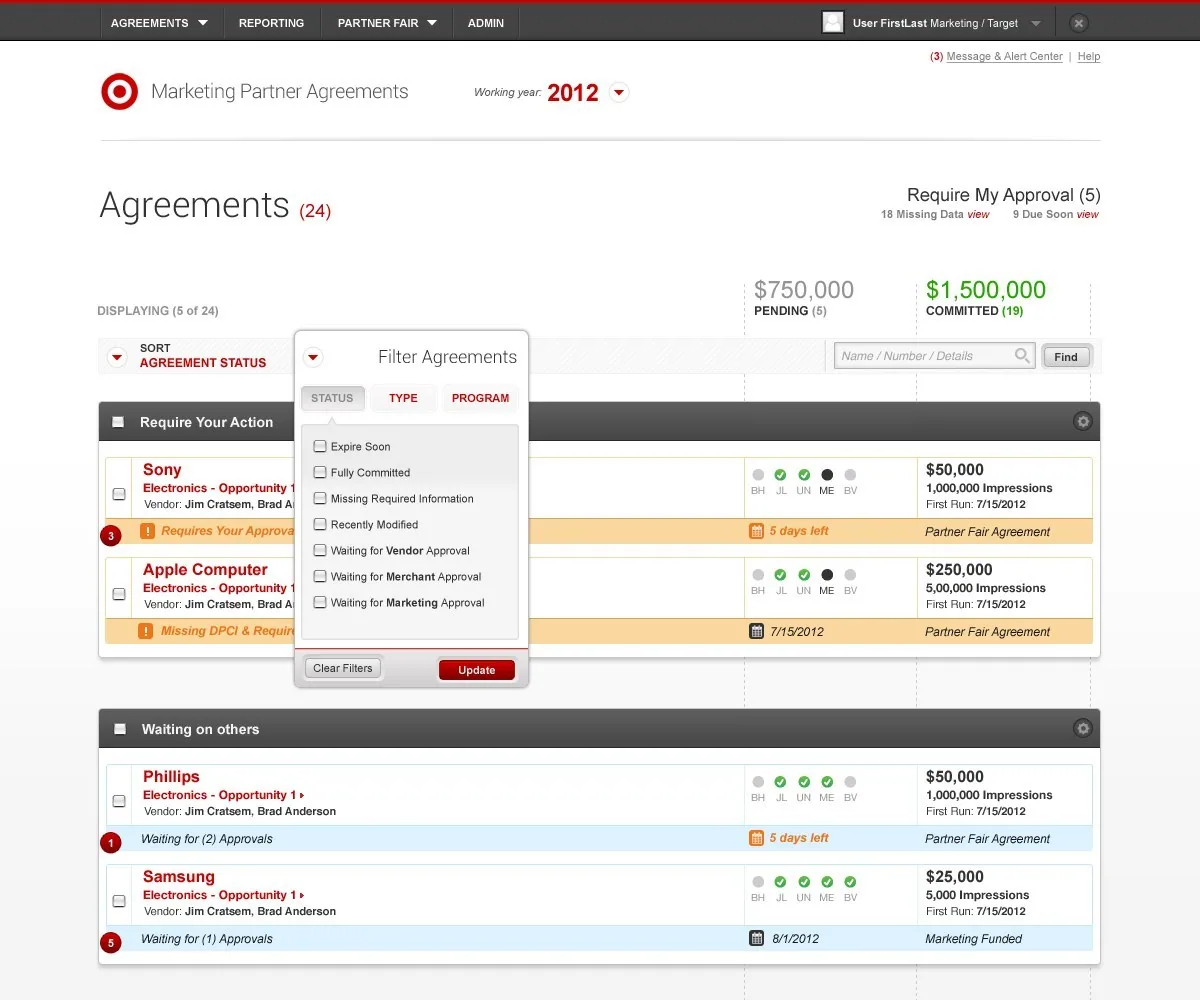This screenshot has height=1000, width=1200.
Task: Click the Sony JL green check status
Action: click(780, 475)
